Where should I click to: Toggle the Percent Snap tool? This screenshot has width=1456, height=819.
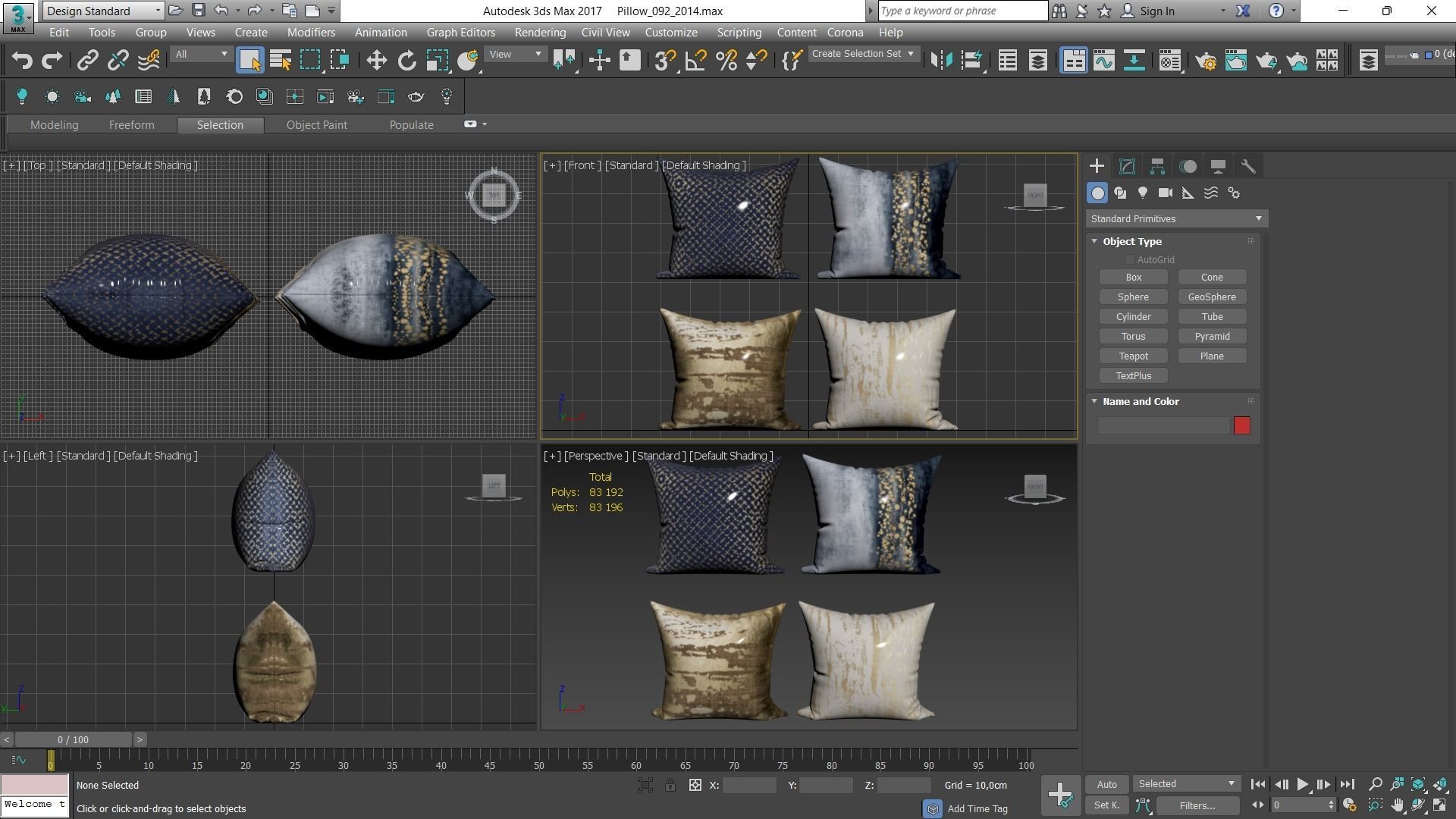pyautogui.click(x=726, y=60)
